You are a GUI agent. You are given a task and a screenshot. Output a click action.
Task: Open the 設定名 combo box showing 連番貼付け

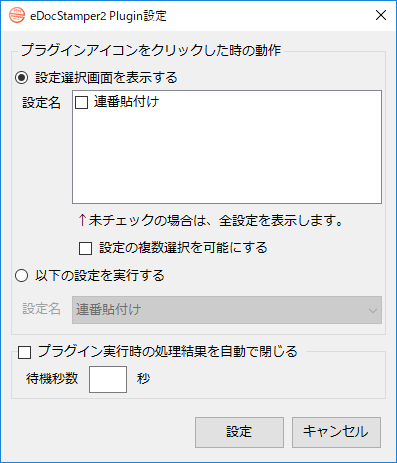tap(227, 310)
